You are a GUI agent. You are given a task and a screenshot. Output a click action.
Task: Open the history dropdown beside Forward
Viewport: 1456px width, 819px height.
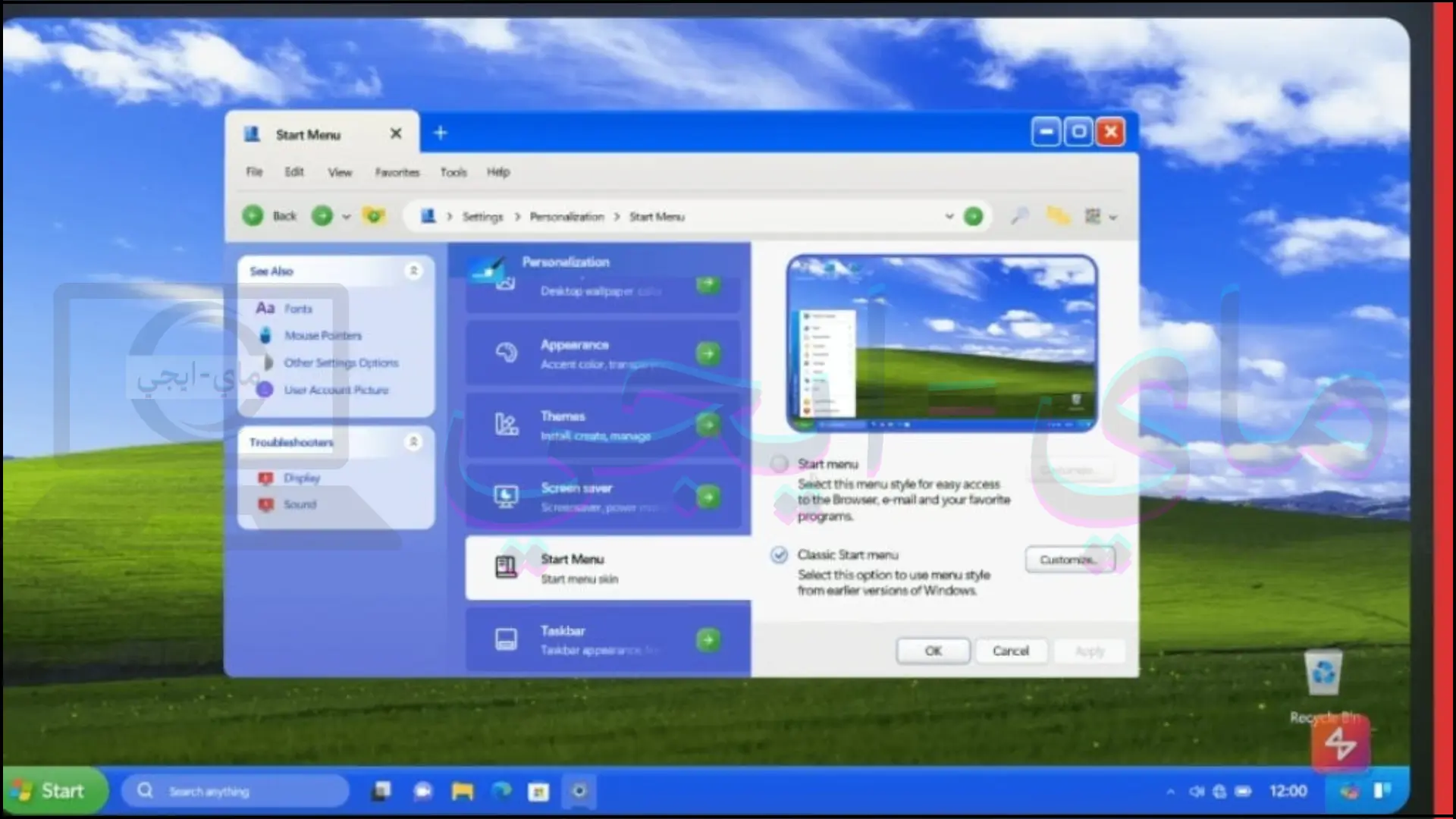pos(347,217)
